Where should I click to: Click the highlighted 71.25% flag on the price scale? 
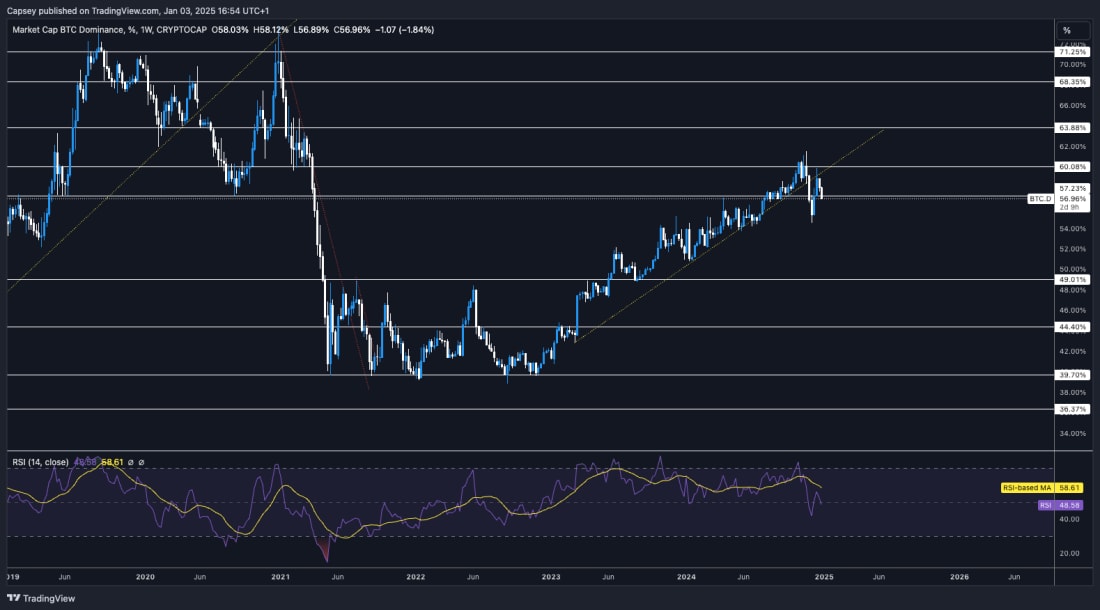click(1071, 52)
